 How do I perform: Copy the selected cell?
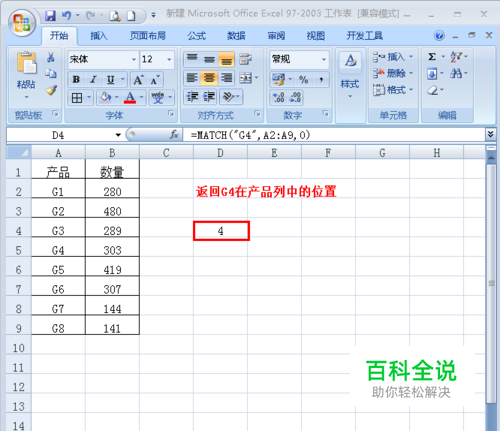51,73
